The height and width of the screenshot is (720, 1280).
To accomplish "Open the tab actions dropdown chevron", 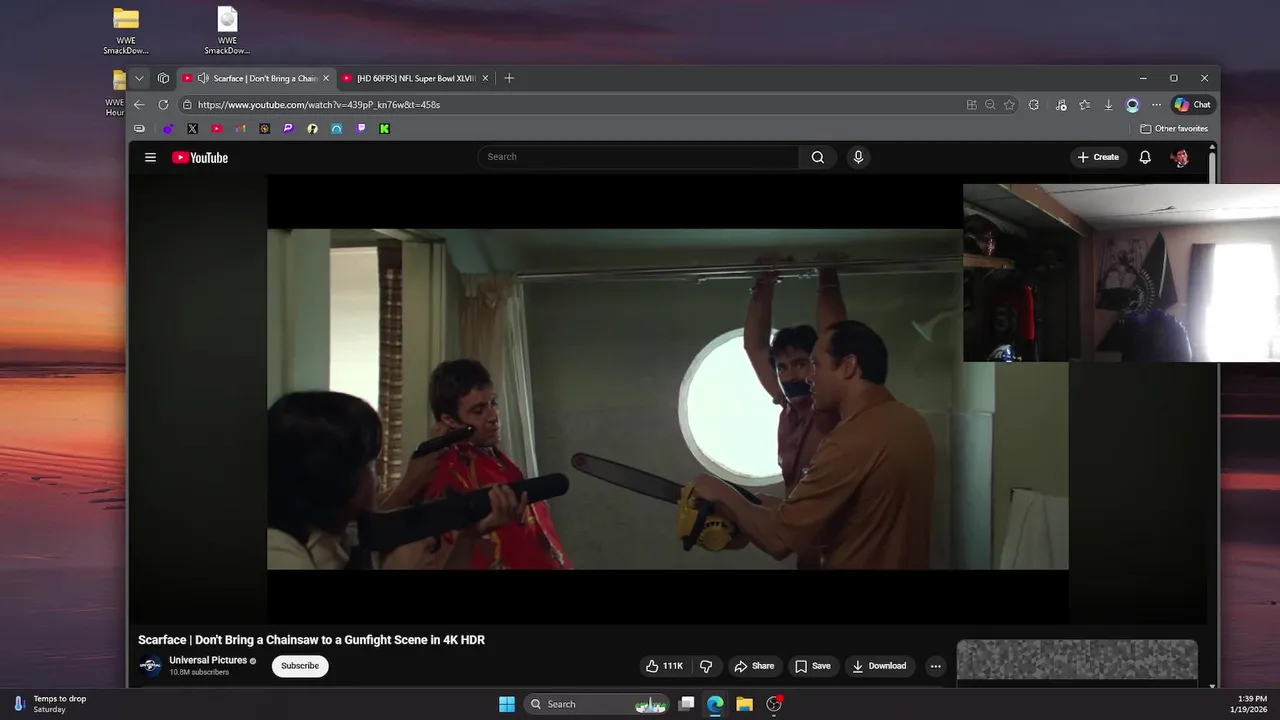I will tap(139, 78).
